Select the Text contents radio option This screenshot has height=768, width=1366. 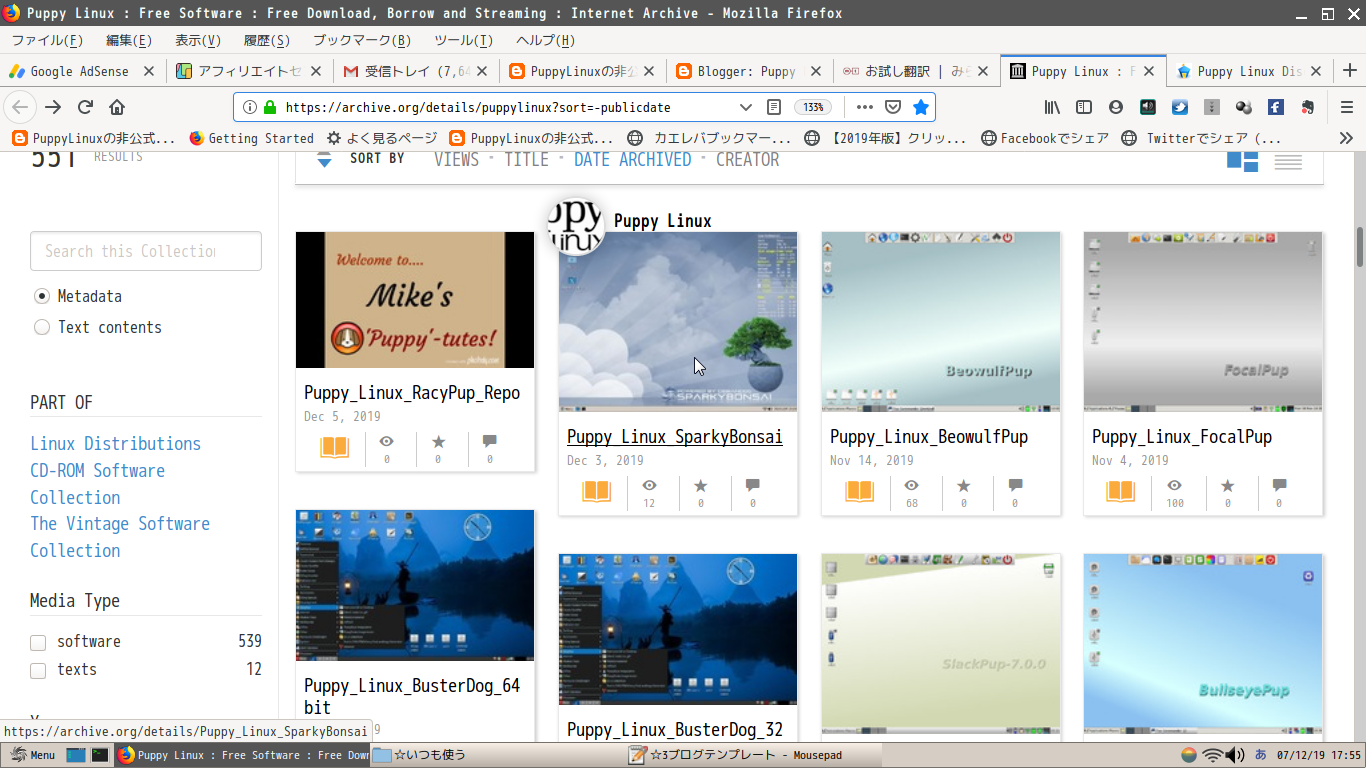[x=42, y=327]
